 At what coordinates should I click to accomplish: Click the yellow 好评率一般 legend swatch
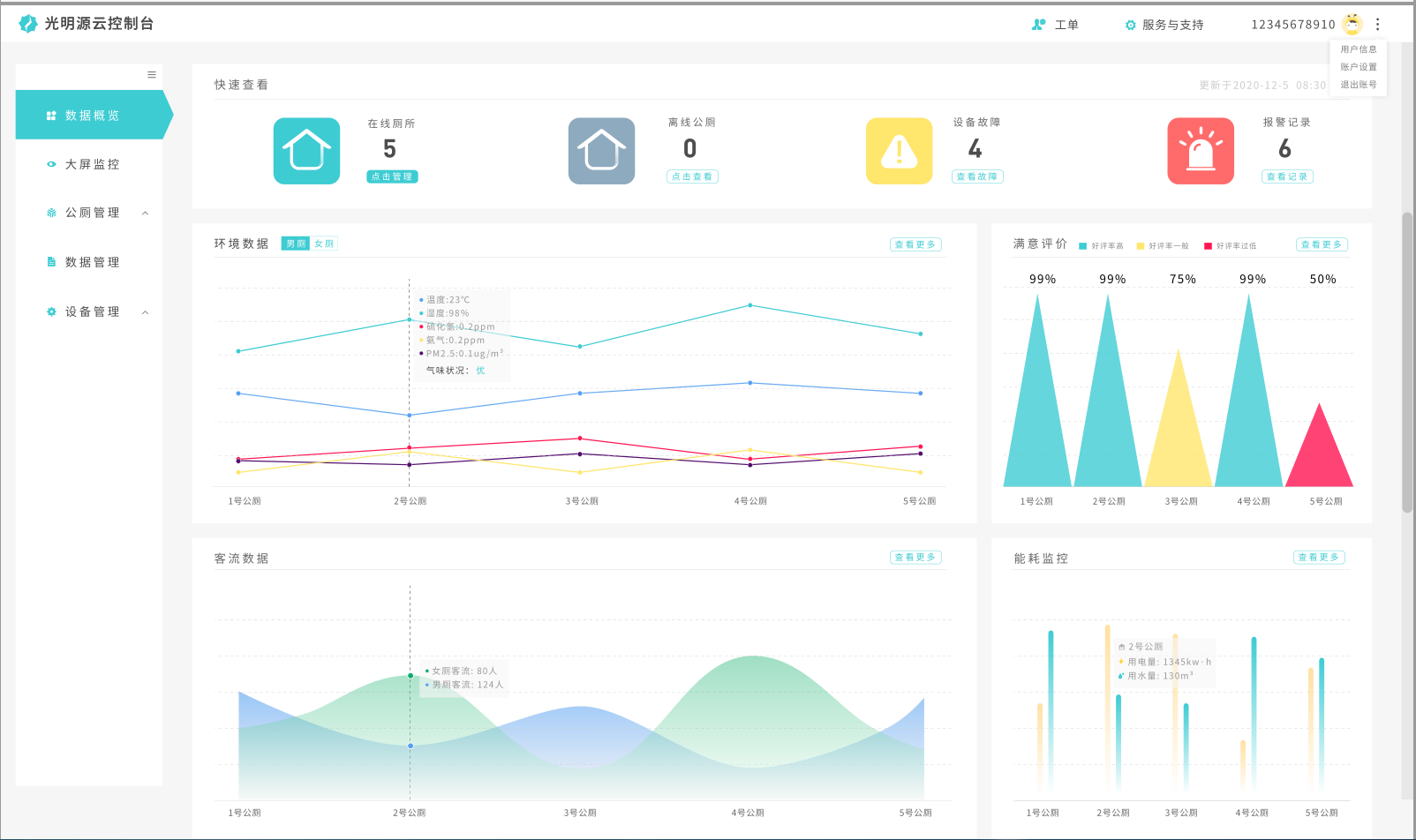(x=1141, y=246)
